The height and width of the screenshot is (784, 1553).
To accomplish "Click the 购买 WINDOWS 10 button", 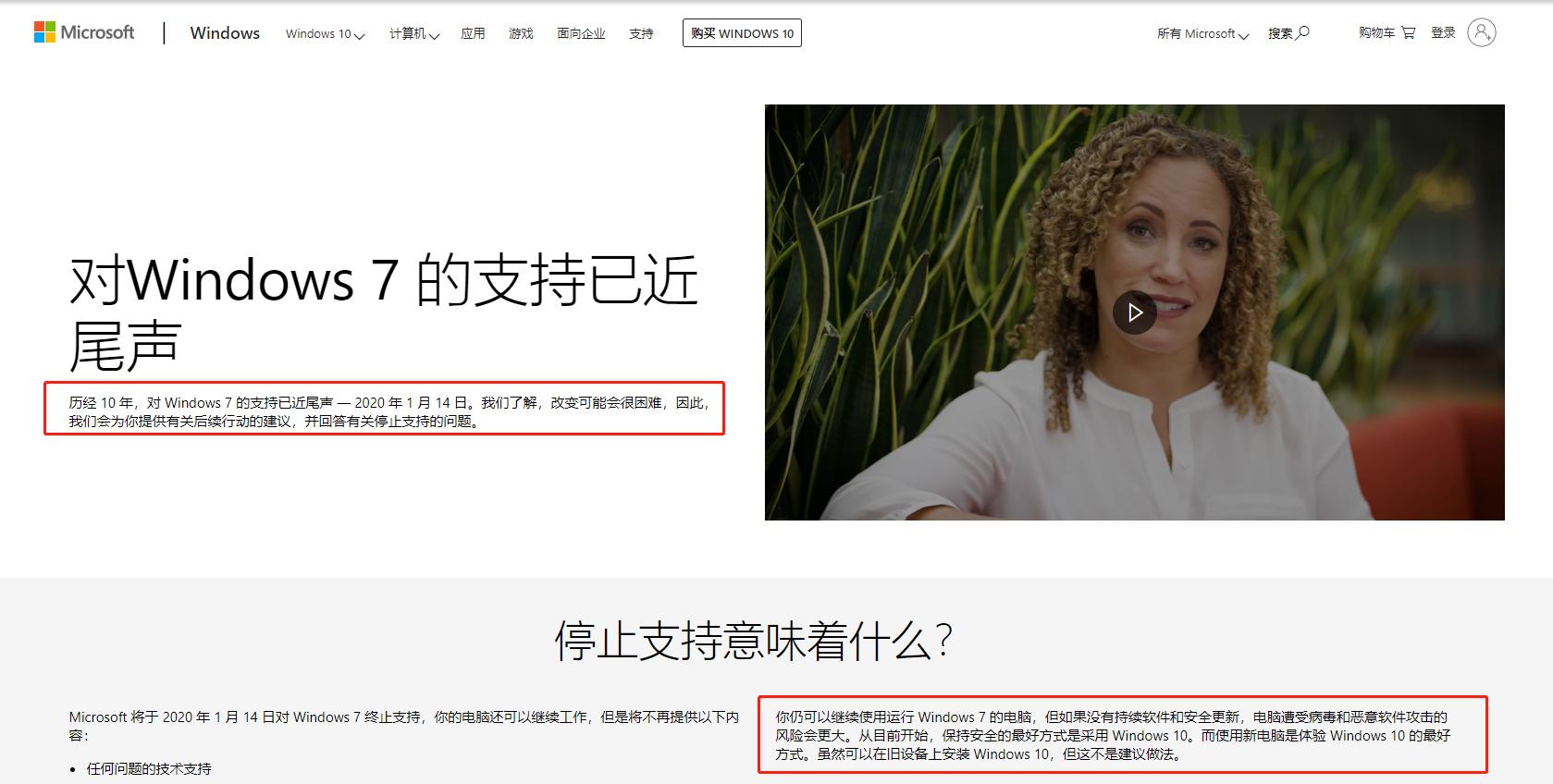I will [742, 33].
